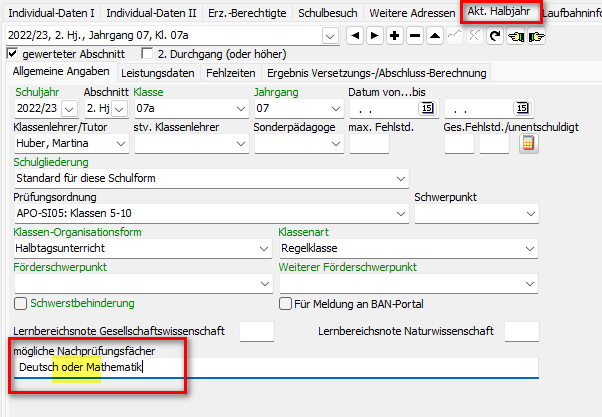Enable 2. Durchgang (oder höher) checkbox
This screenshot has height=417, width=602.
click(147, 53)
